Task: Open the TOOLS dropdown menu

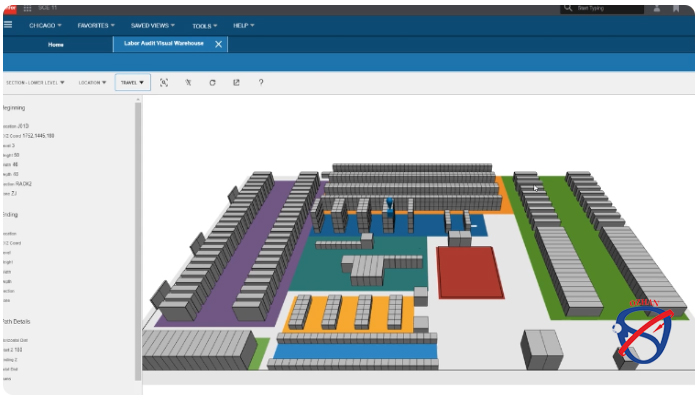Action: pyautogui.click(x=204, y=26)
